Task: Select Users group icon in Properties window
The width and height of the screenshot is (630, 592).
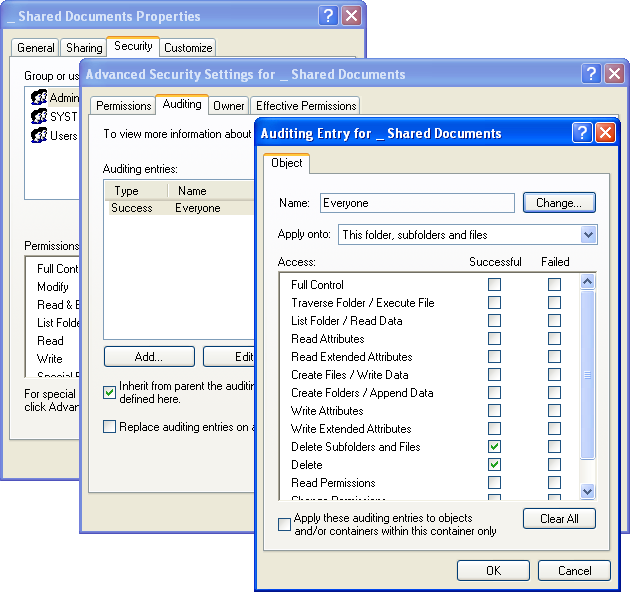Action: click(x=39, y=135)
